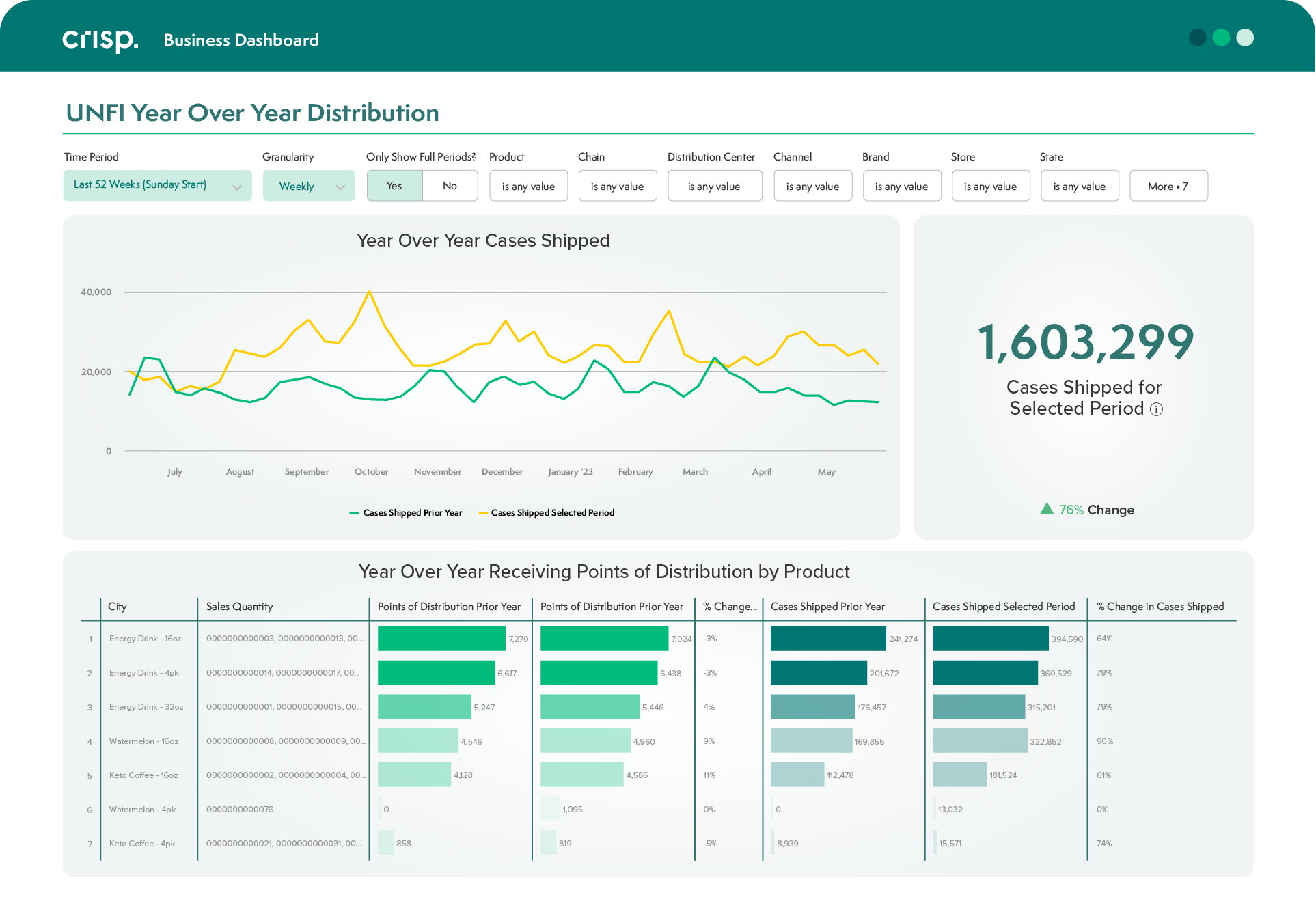The width and height of the screenshot is (1316, 897).
Task: Click the green status dot in top-right header
Action: (x=1220, y=38)
